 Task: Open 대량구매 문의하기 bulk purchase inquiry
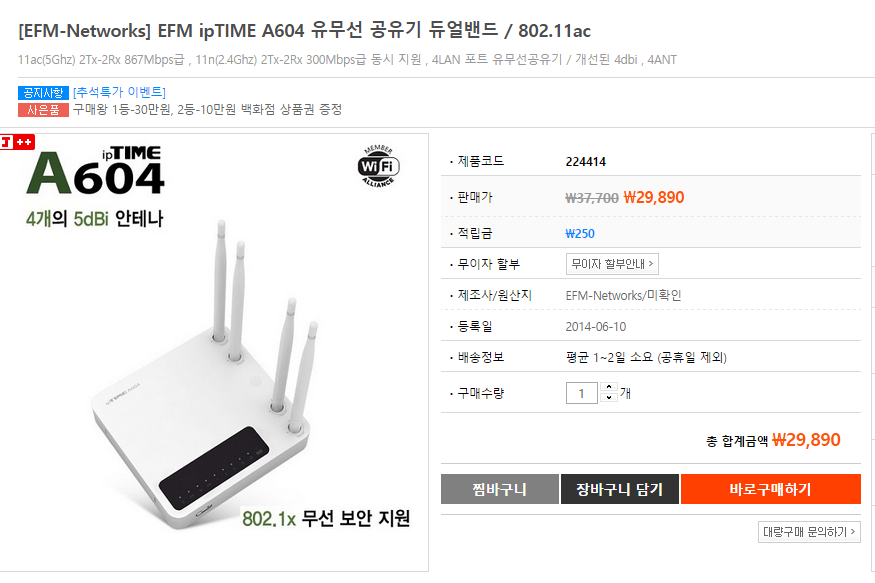[x=809, y=532]
